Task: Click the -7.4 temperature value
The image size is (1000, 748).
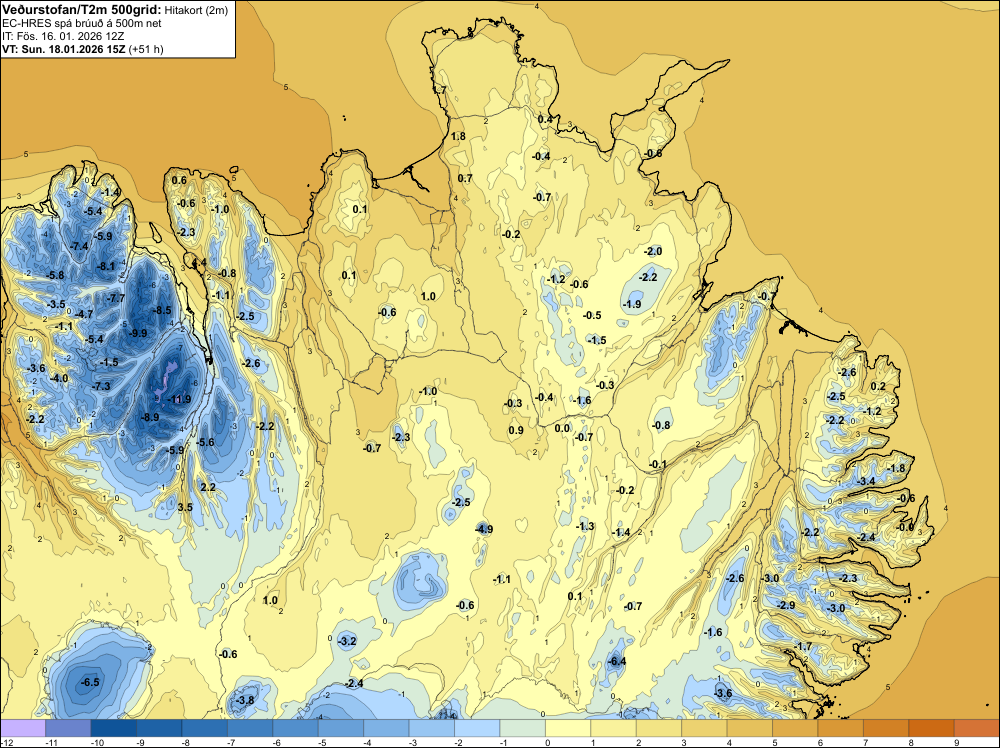Action: [80, 247]
